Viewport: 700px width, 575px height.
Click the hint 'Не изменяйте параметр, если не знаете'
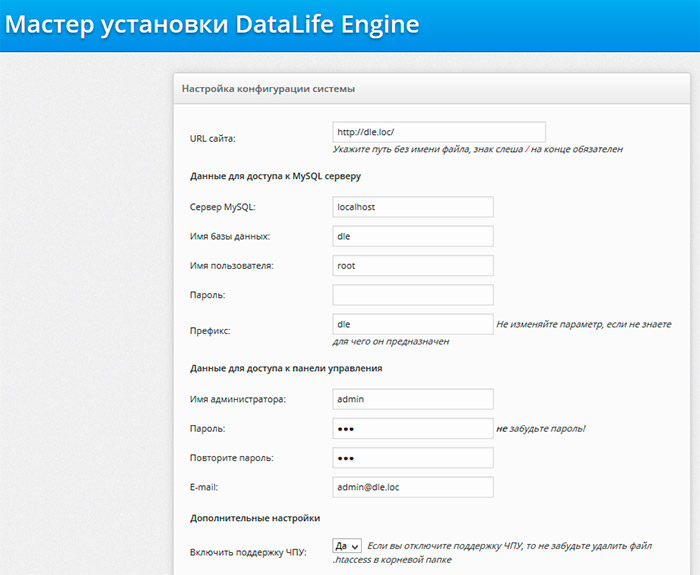(584, 325)
